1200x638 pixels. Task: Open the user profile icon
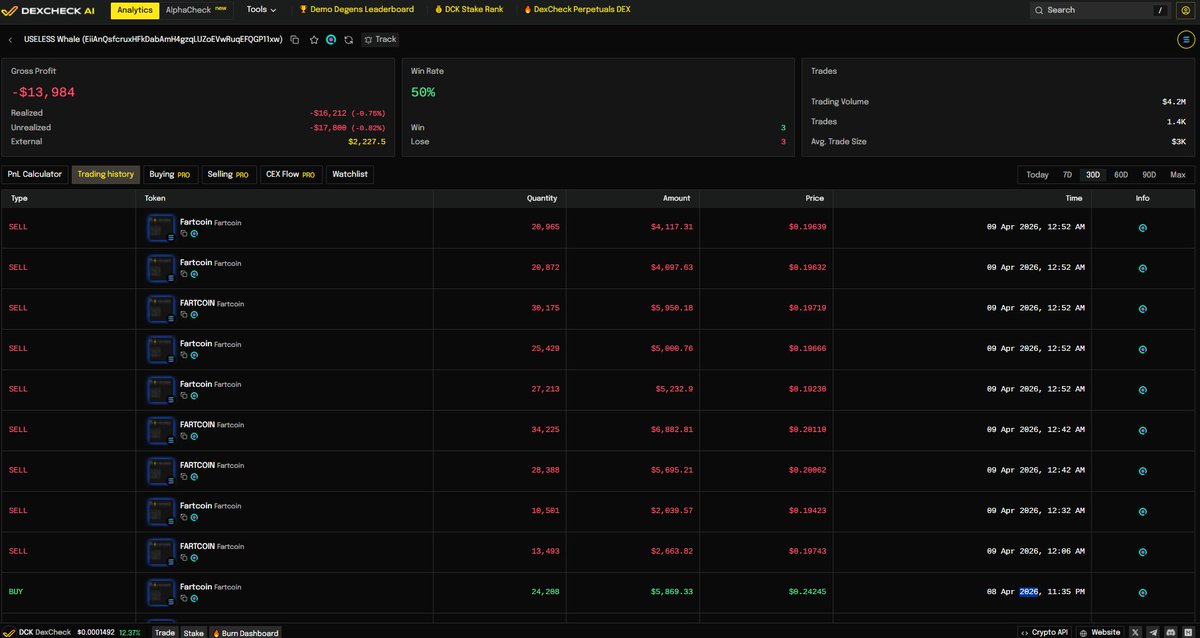coord(1185,10)
